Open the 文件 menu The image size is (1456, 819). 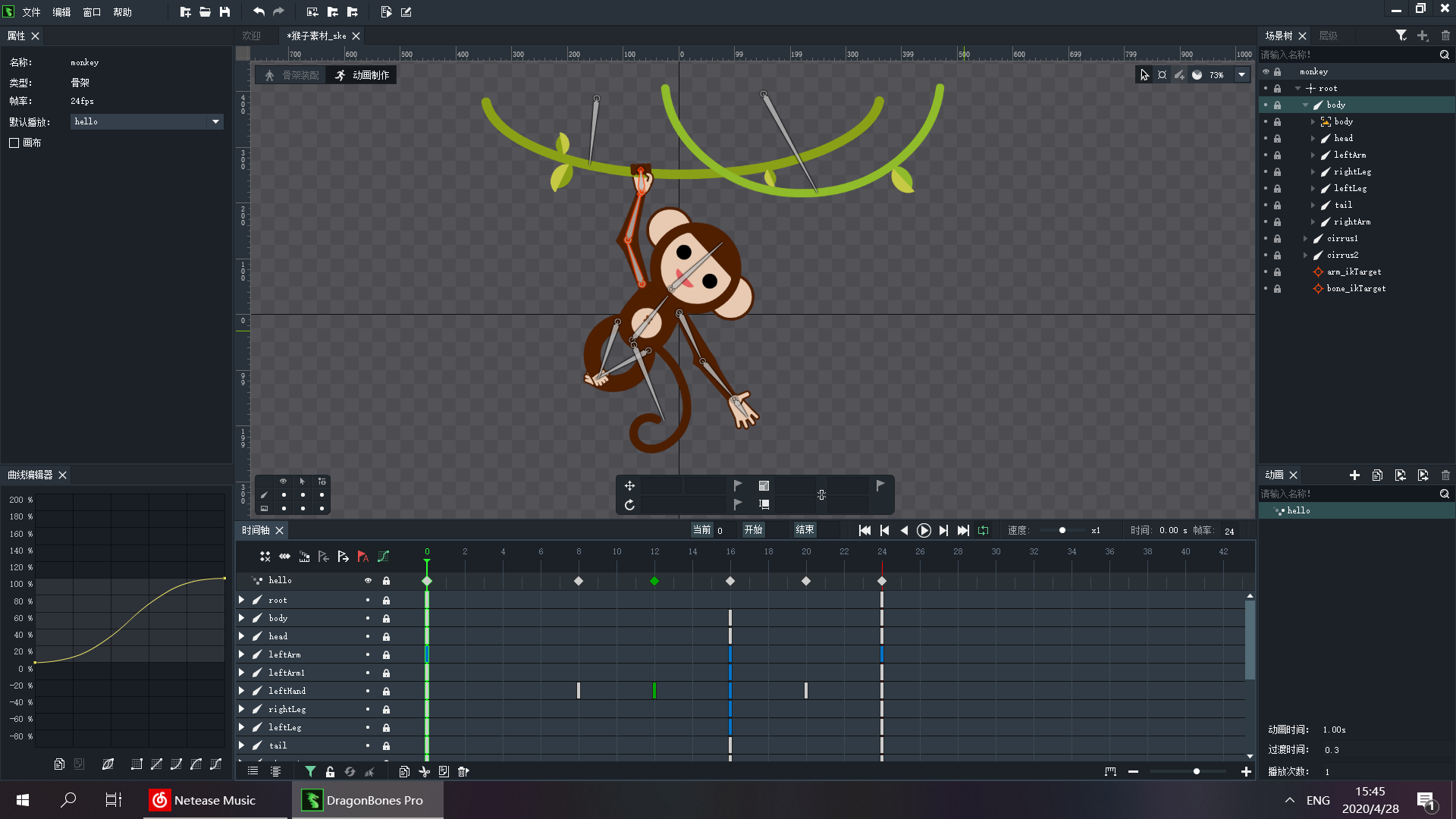[x=31, y=12]
